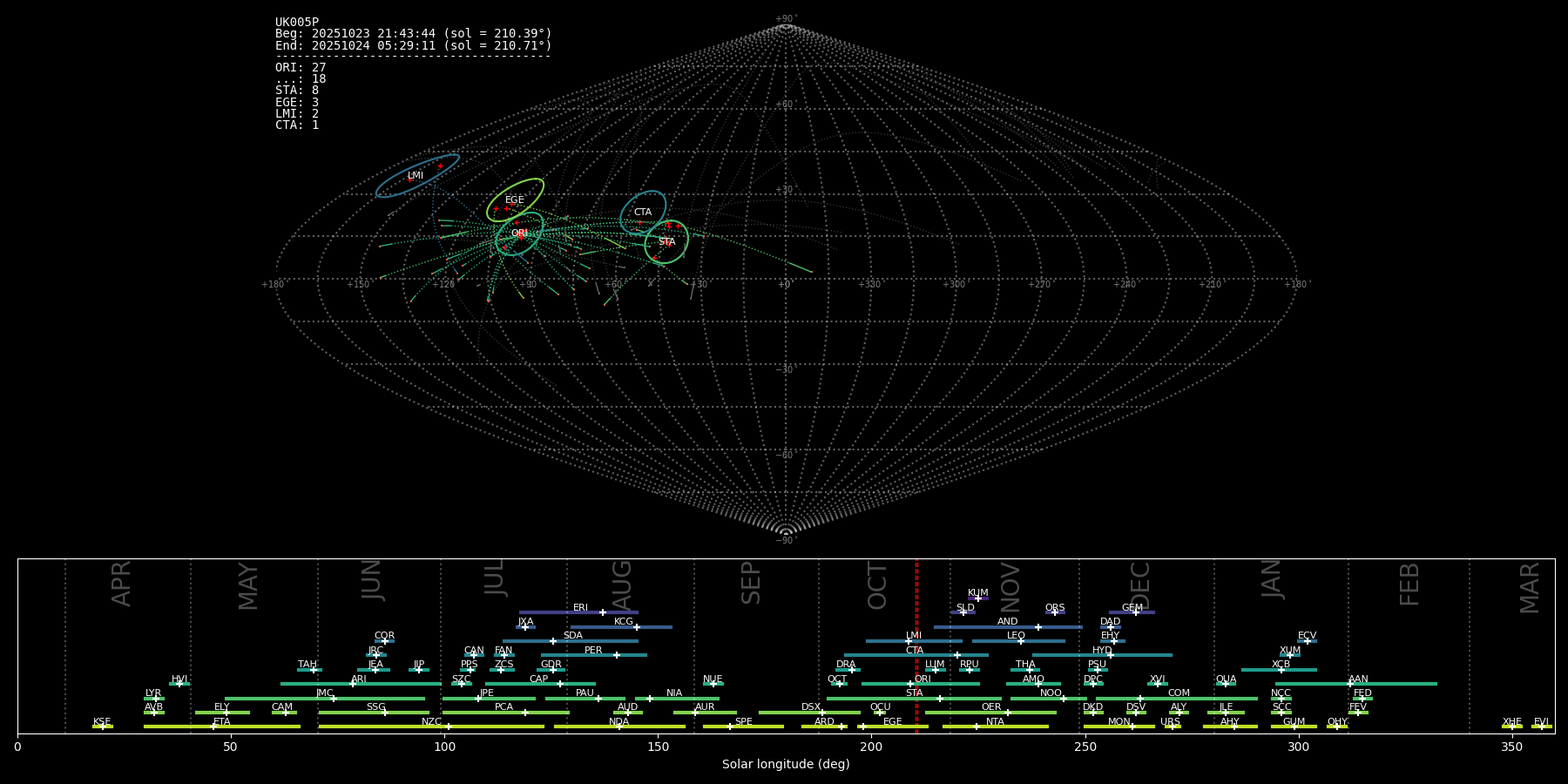Click the −60 latitude label on the map
Screen dimensions: 1568x784
point(786,456)
